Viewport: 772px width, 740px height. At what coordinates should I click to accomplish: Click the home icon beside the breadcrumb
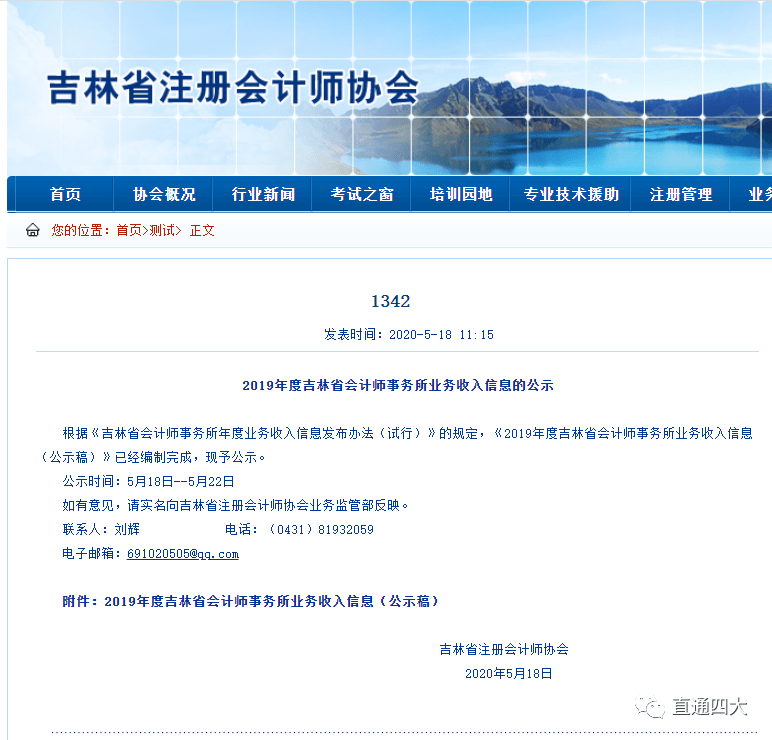32,230
